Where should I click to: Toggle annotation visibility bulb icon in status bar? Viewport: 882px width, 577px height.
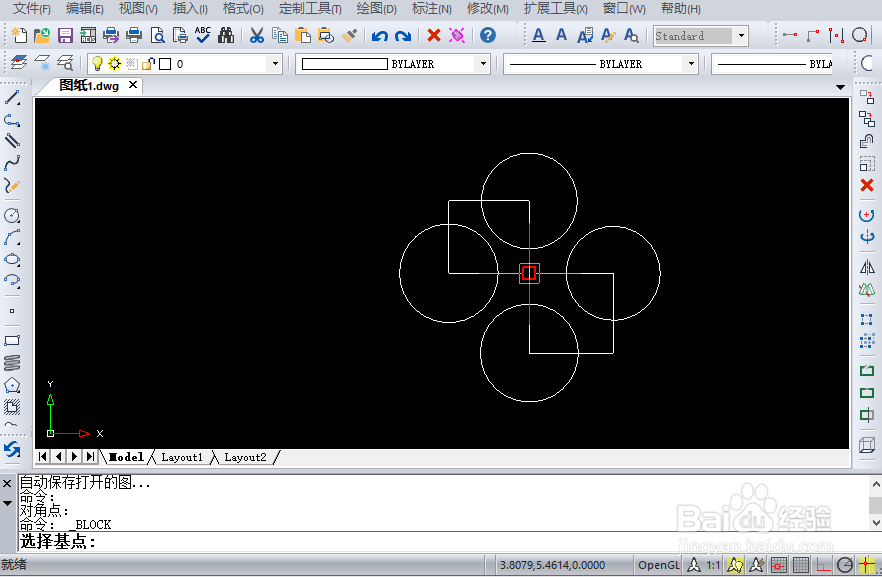click(x=735, y=565)
